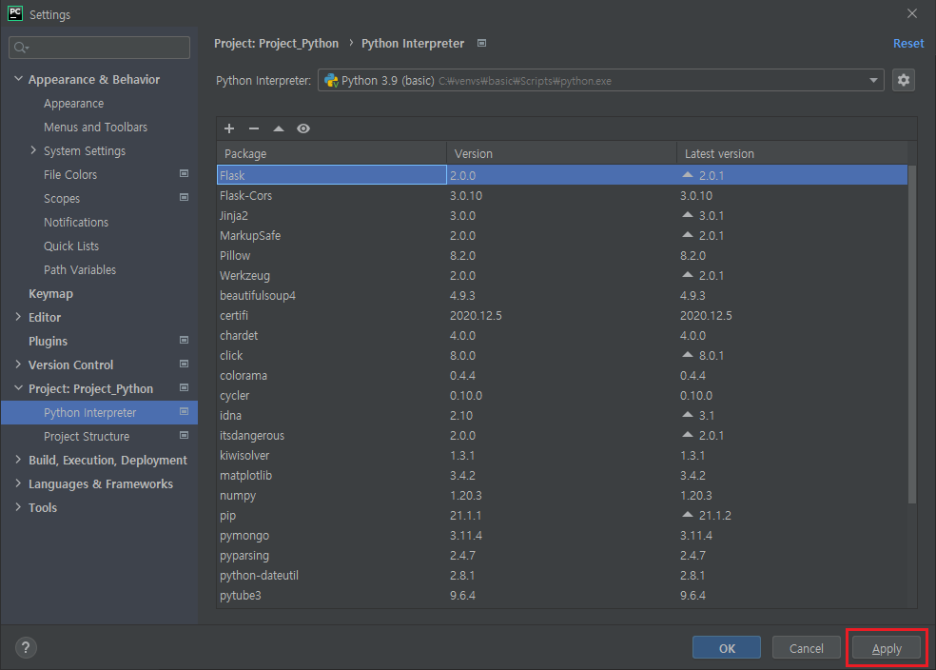The image size is (936, 670).
Task: Select the numpy package row
Action: [x=562, y=496]
